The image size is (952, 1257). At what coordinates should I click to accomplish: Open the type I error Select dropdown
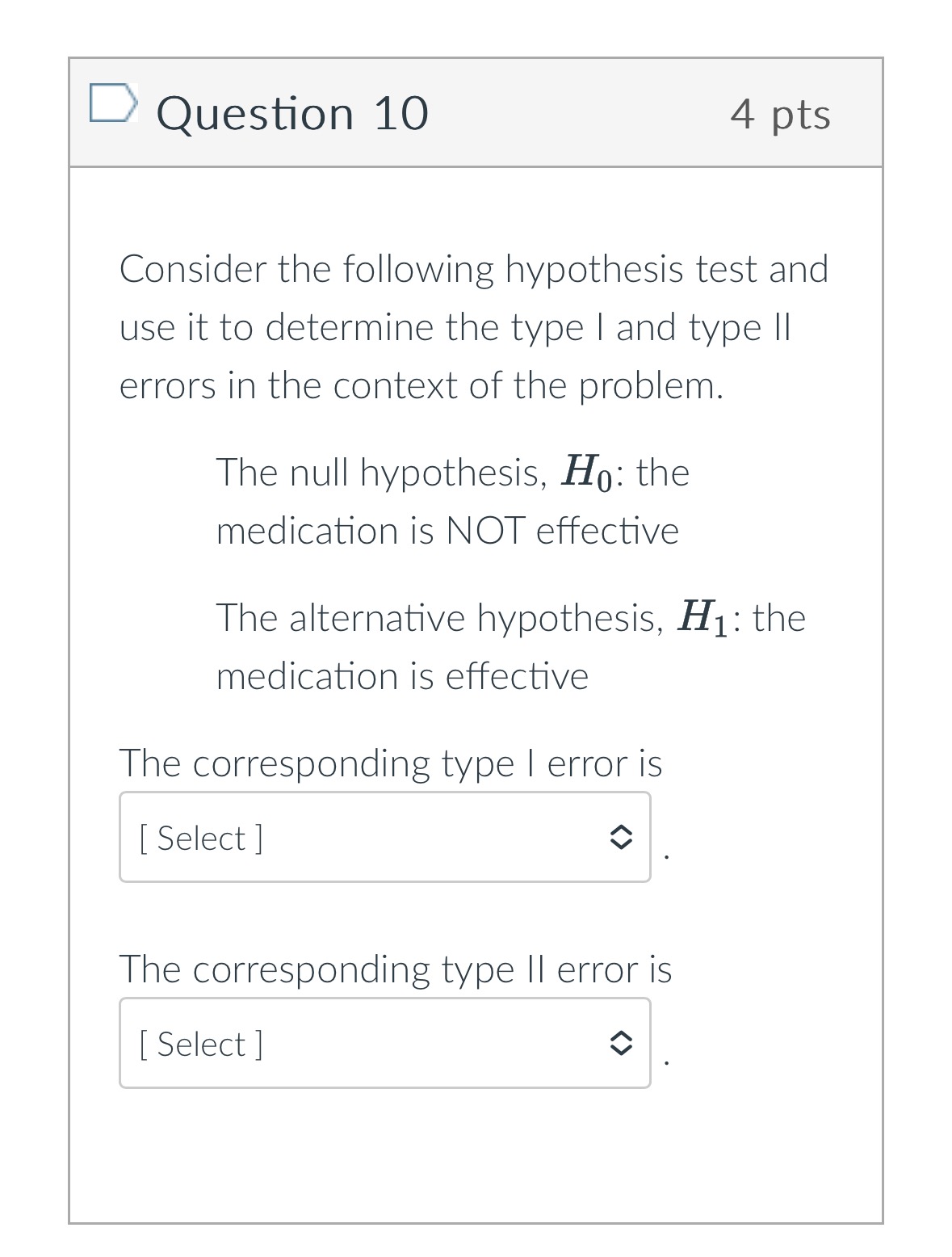(x=385, y=837)
